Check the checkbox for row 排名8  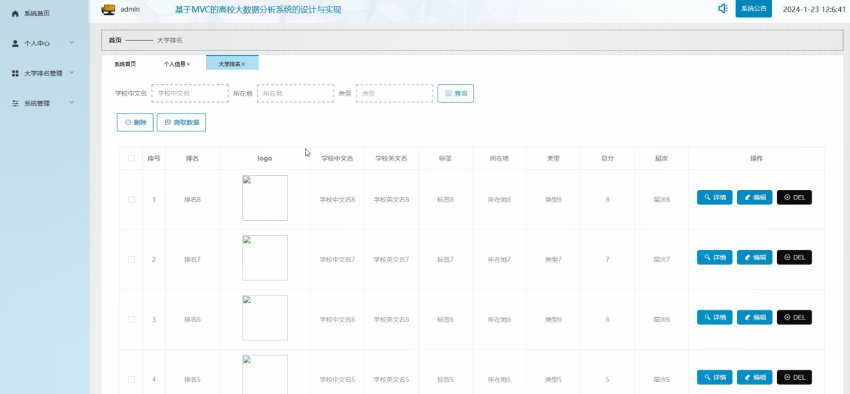point(131,199)
